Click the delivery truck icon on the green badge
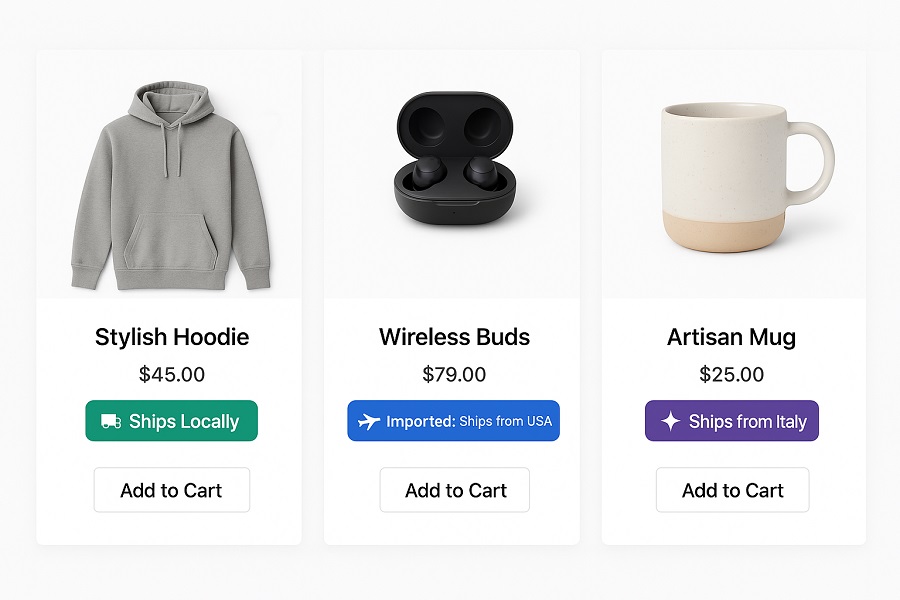The height and width of the screenshot is (600, 900). click(111, 421)
